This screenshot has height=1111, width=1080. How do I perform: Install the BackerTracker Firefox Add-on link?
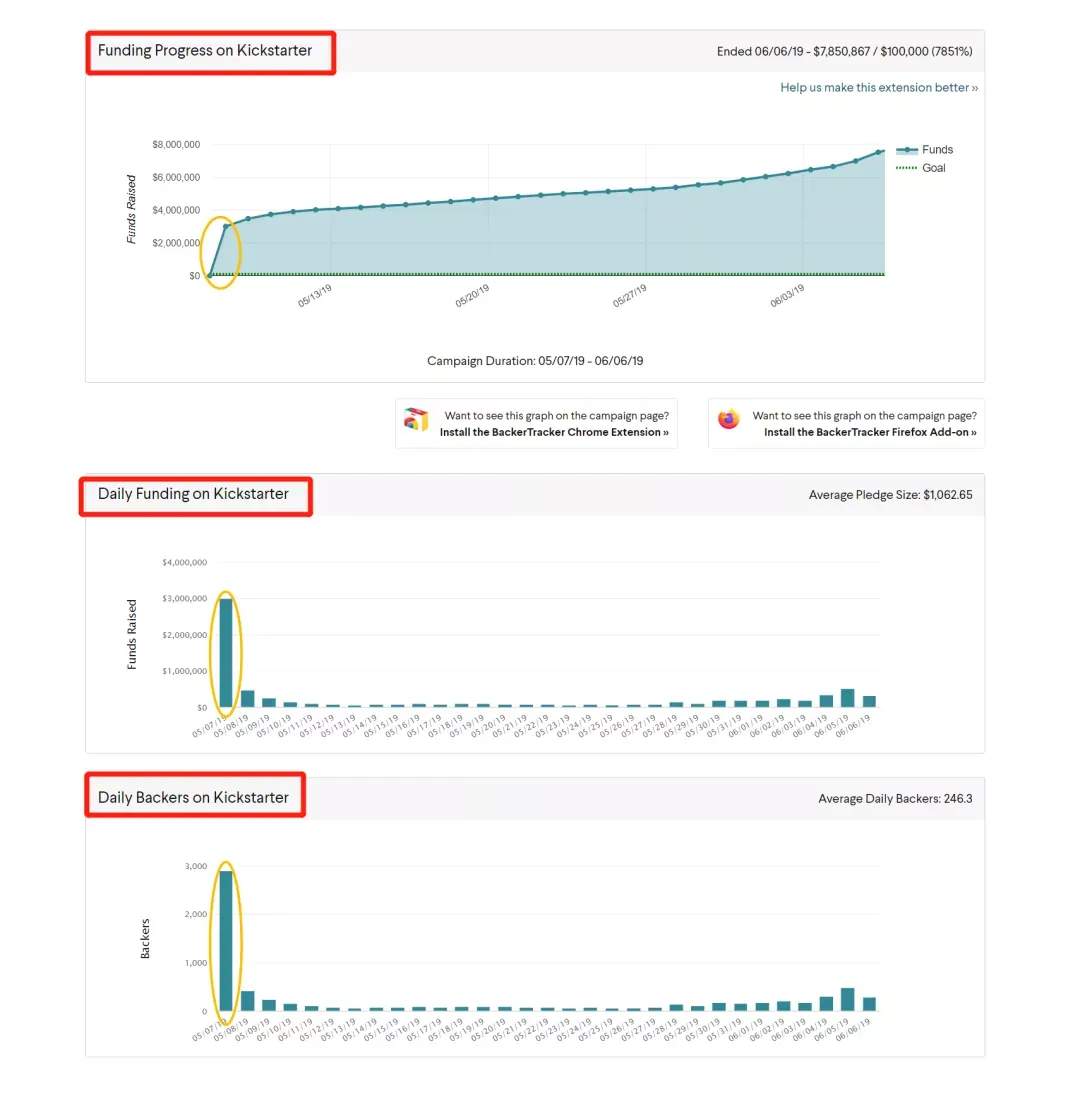tap(870, 432)
